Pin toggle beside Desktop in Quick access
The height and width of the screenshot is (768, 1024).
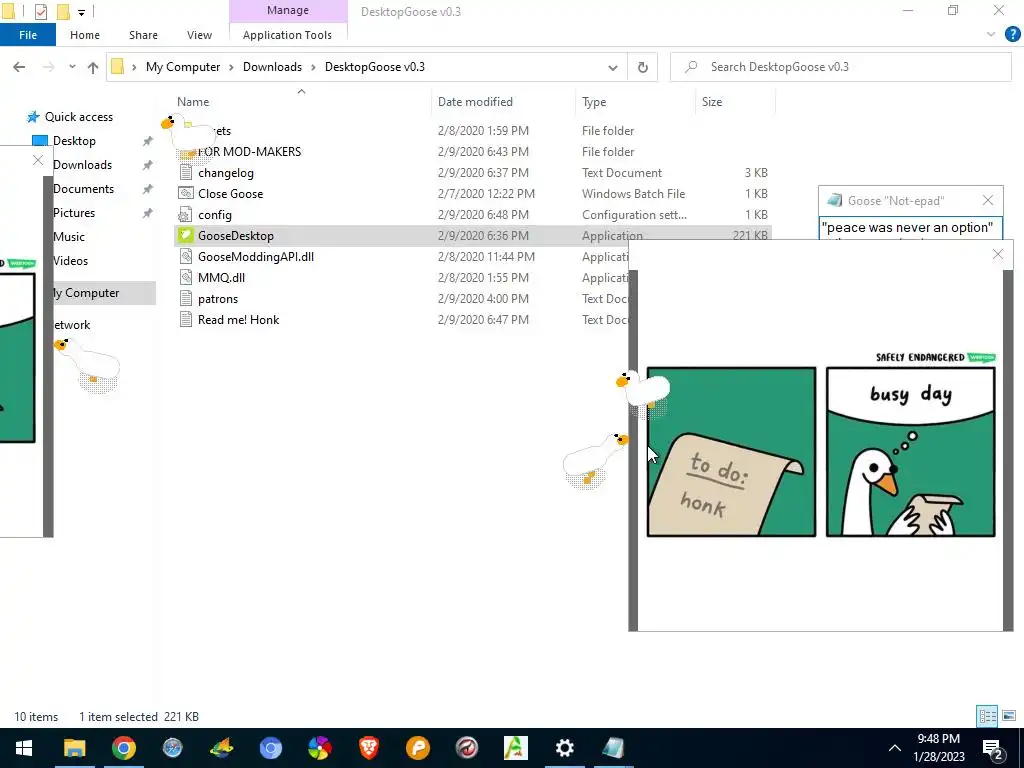148,141
